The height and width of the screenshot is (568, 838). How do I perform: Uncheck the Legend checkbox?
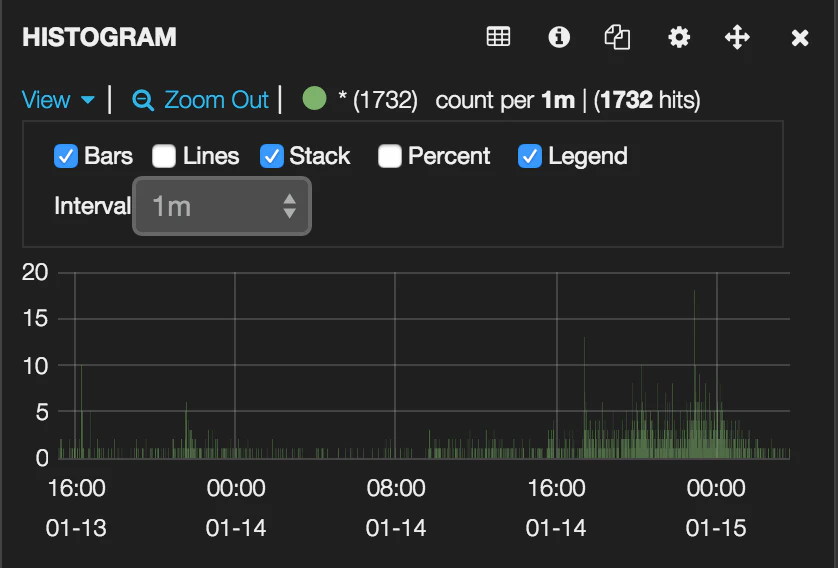(530, 156)
